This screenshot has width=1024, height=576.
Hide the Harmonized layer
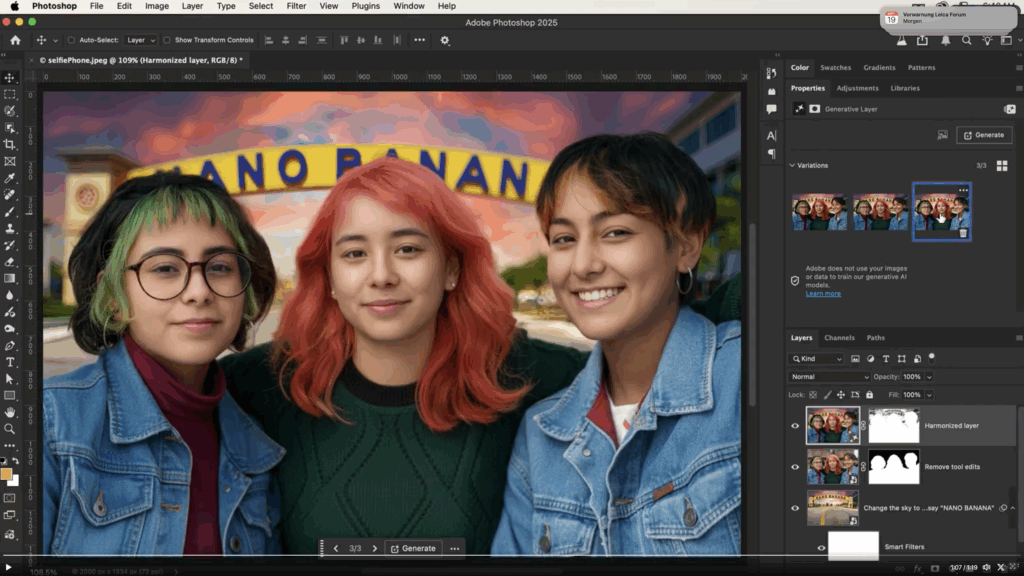[796, 426]
